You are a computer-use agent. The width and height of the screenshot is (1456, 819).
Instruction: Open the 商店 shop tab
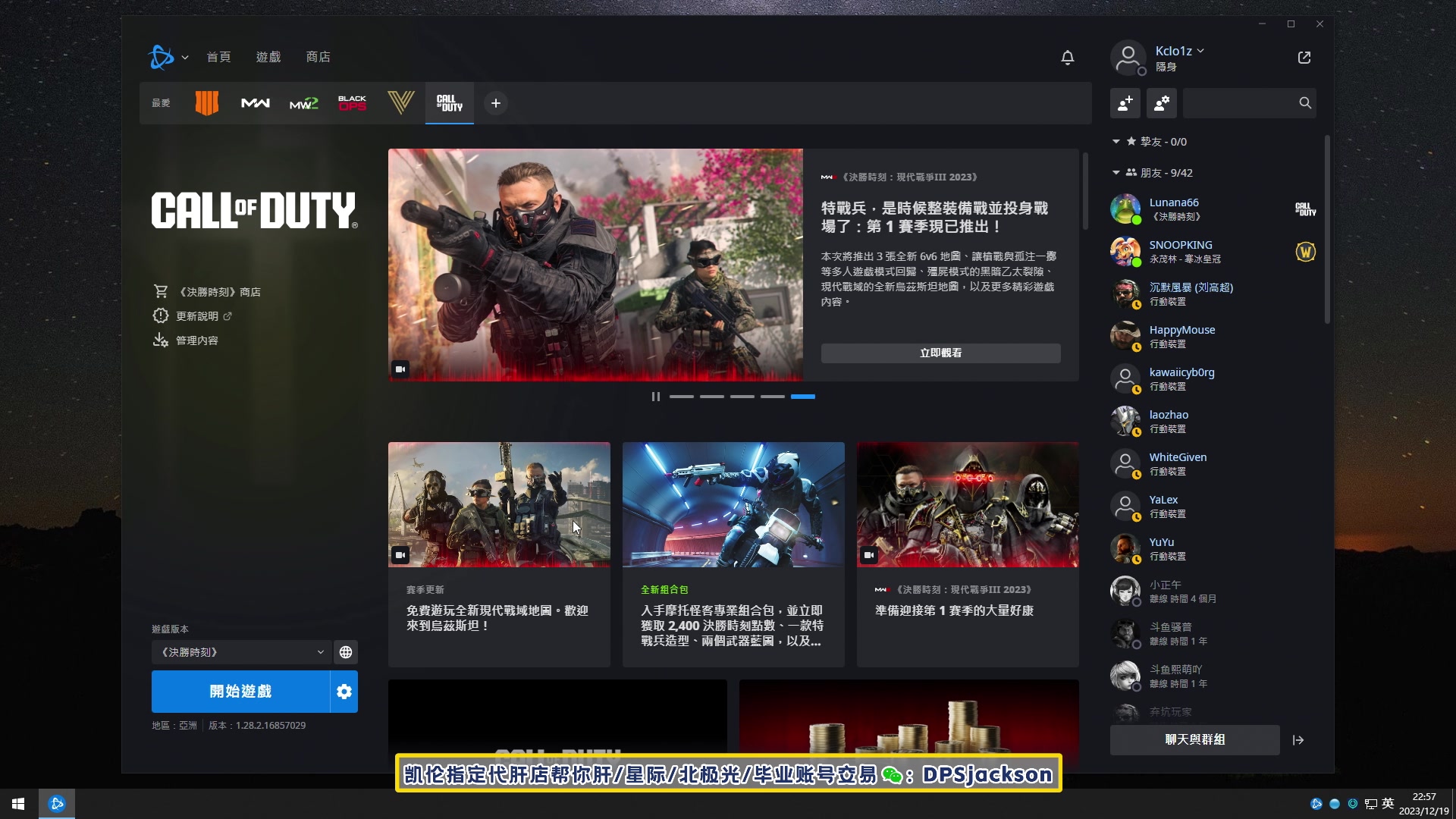[318, 58]
